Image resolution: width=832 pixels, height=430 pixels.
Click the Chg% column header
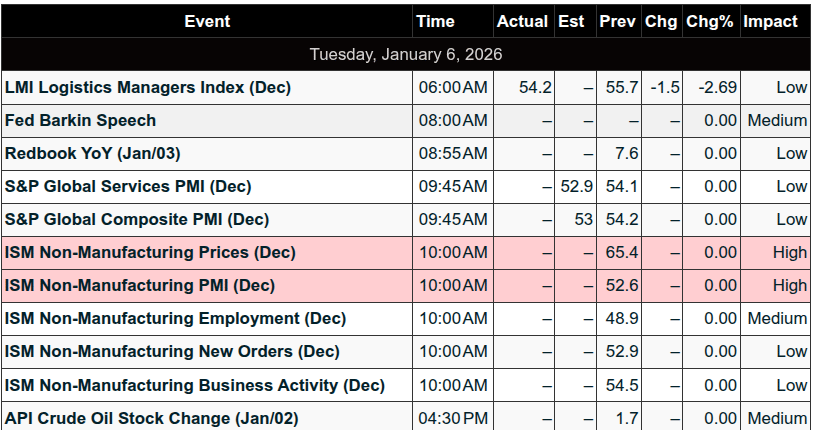point(711,21)
